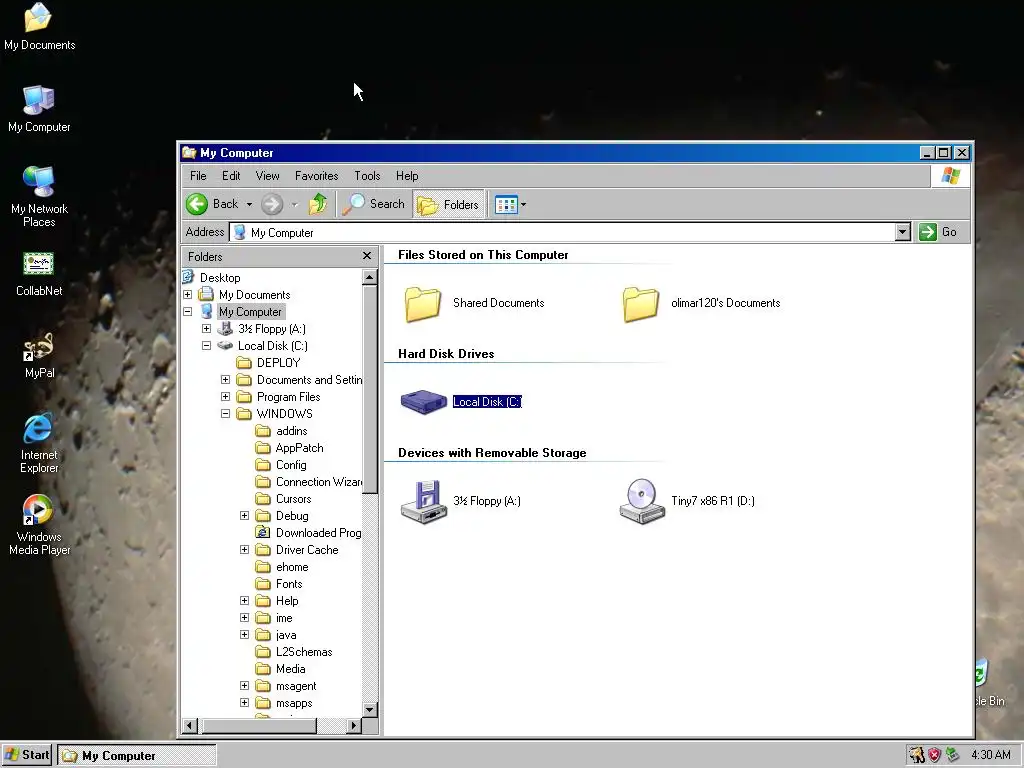This screenshot has height=768, width=1024.
Task: Open the Search pane
Action: [x=374, y=204]
